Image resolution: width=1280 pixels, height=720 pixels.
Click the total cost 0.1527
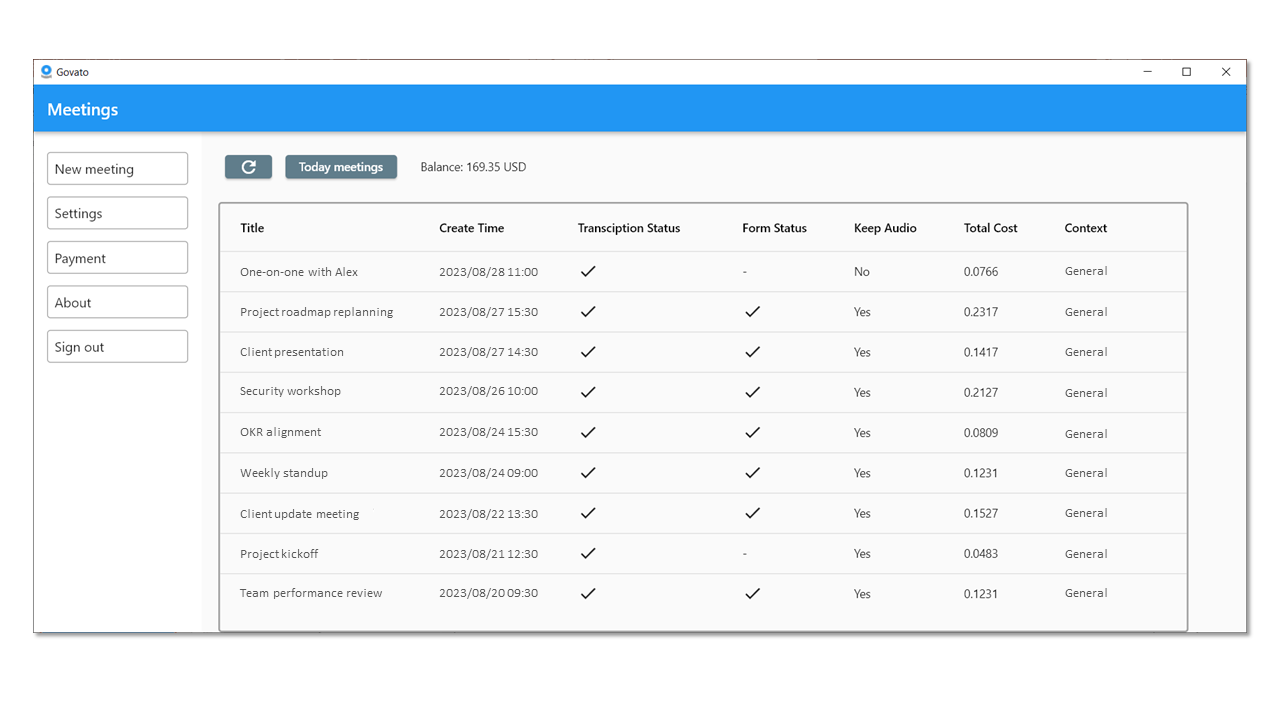[x=981, y=513]
